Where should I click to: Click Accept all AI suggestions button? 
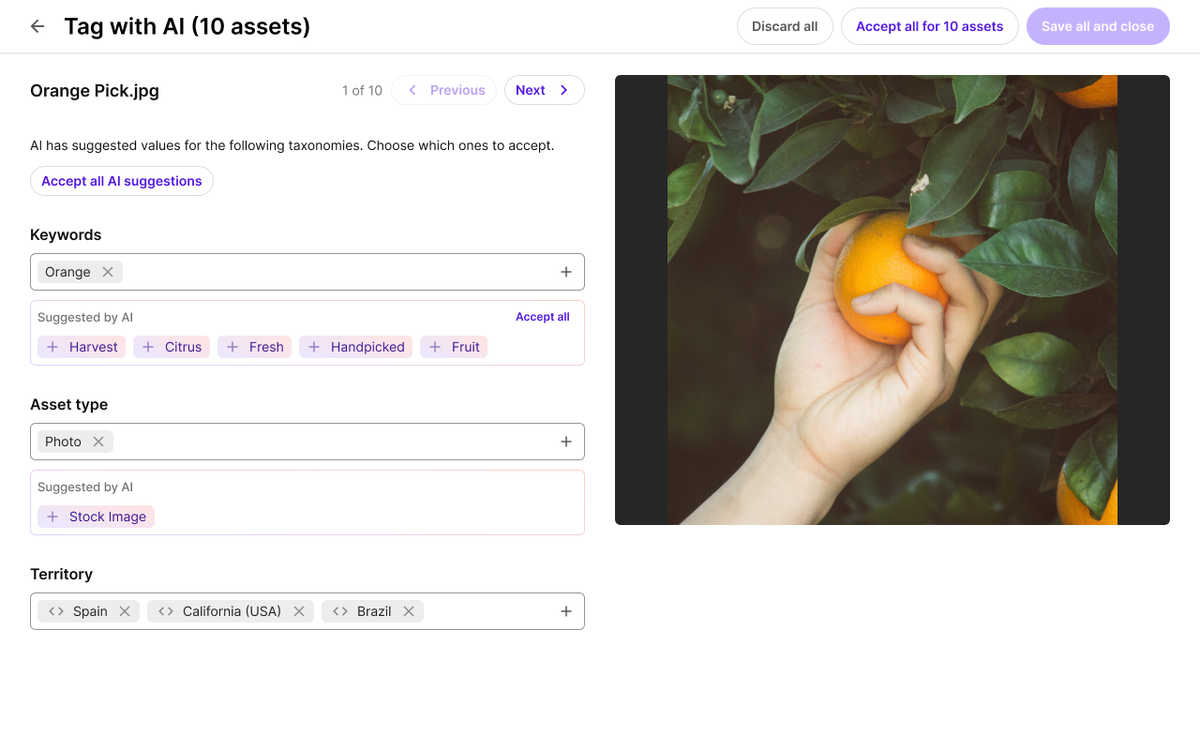122,181
